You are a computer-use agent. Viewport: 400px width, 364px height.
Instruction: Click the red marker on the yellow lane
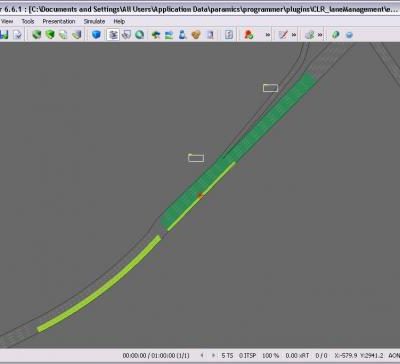200,196
